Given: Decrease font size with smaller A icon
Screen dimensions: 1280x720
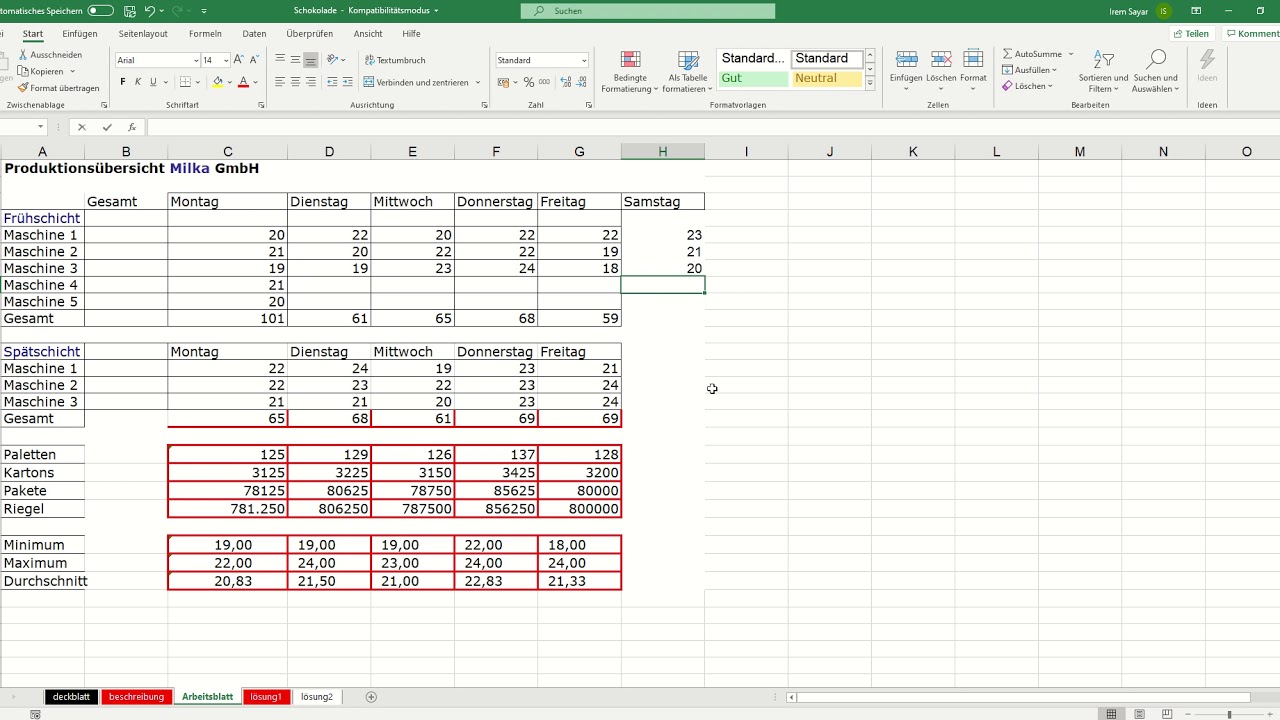Looking at the screenshot, I should 254,60.
